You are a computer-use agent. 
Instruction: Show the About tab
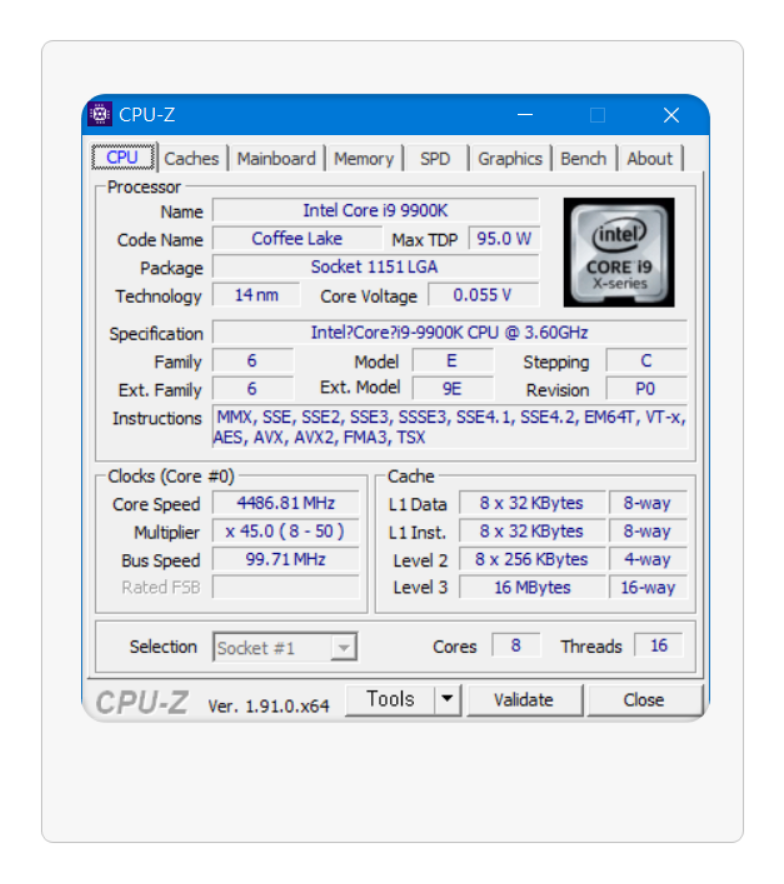(649, 158)
